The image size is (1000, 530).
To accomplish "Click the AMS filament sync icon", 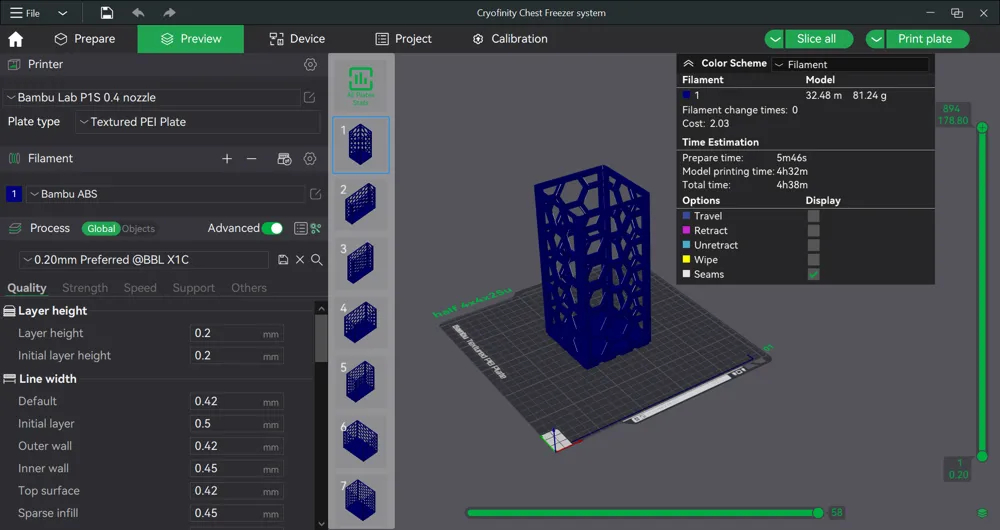I will click(284, 159).
